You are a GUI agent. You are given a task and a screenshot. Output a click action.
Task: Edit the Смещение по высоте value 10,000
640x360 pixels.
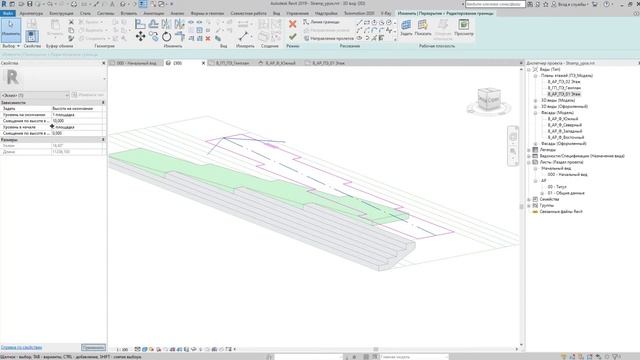point(77,121)
